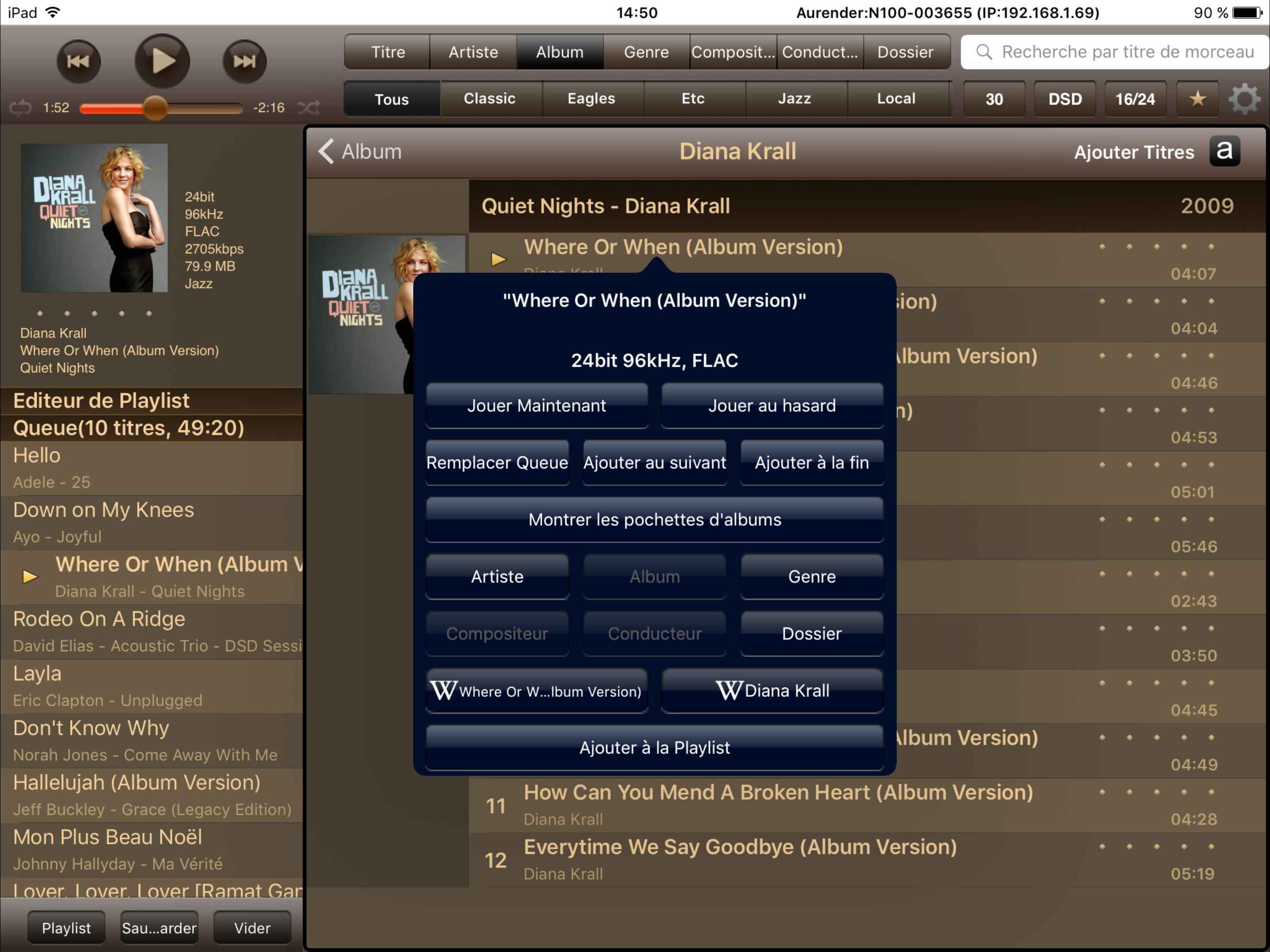Toggle the 30 recent filter
Image resolution: width=1270 pixels, height=952 pixels.
point(994,99)
